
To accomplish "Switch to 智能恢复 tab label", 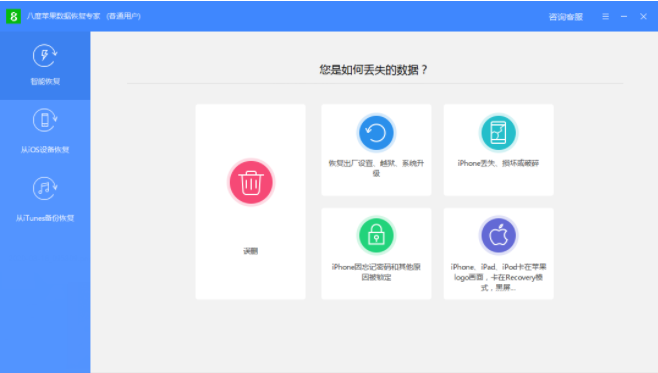I will [x=45, y=81].
